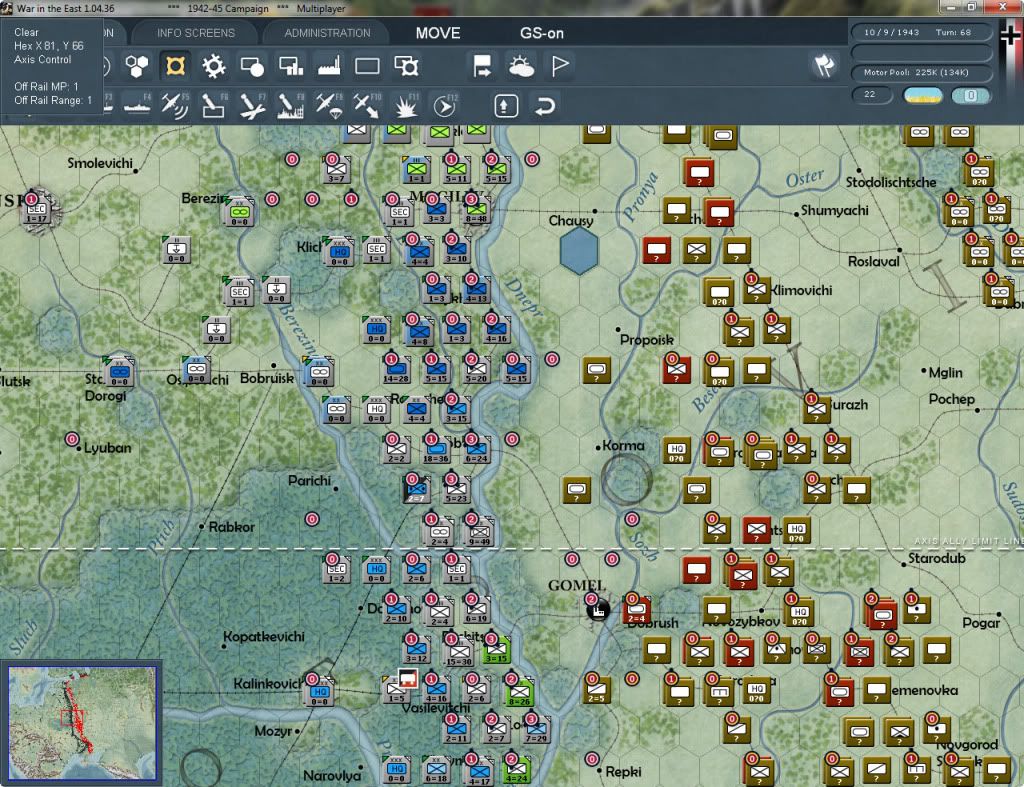The height and width of the screenshot is (787, 1024).
Task: Select the HQ unit at Kalinkovichi
Action: click(x=319, y=692)
